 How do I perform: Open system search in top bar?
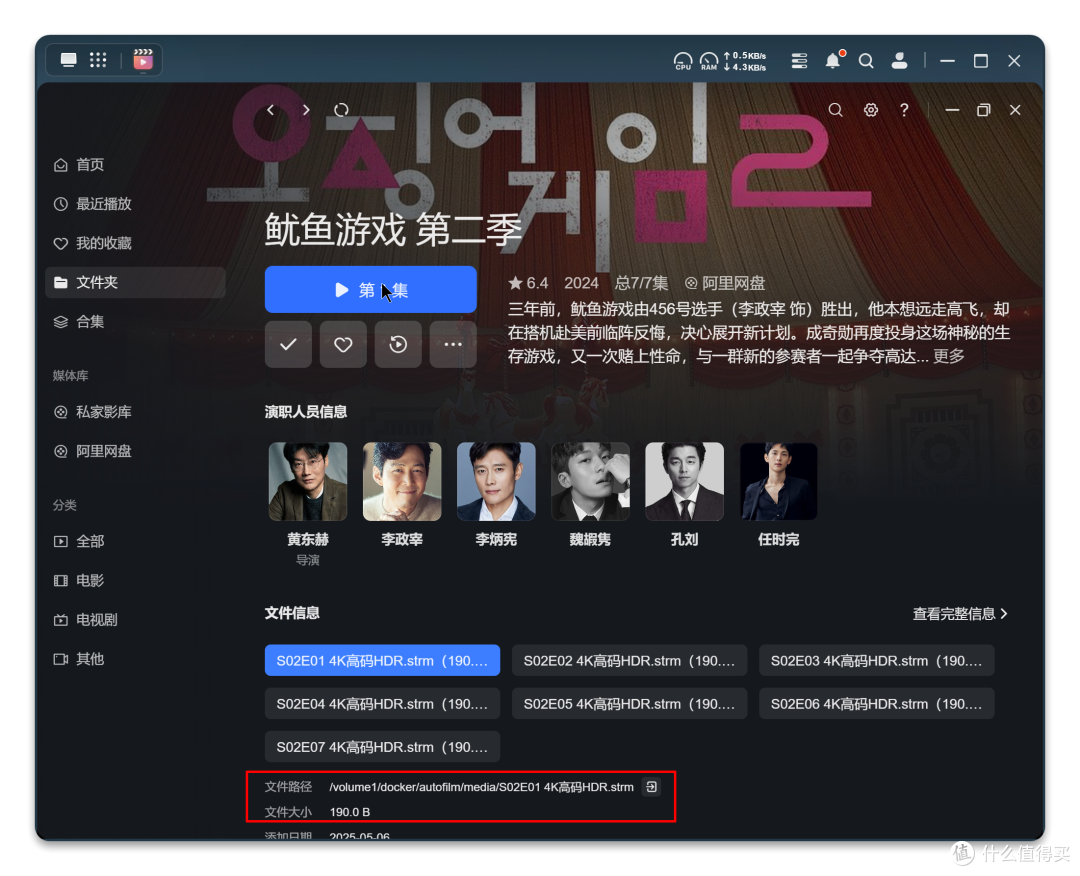(x=866, y=61)
